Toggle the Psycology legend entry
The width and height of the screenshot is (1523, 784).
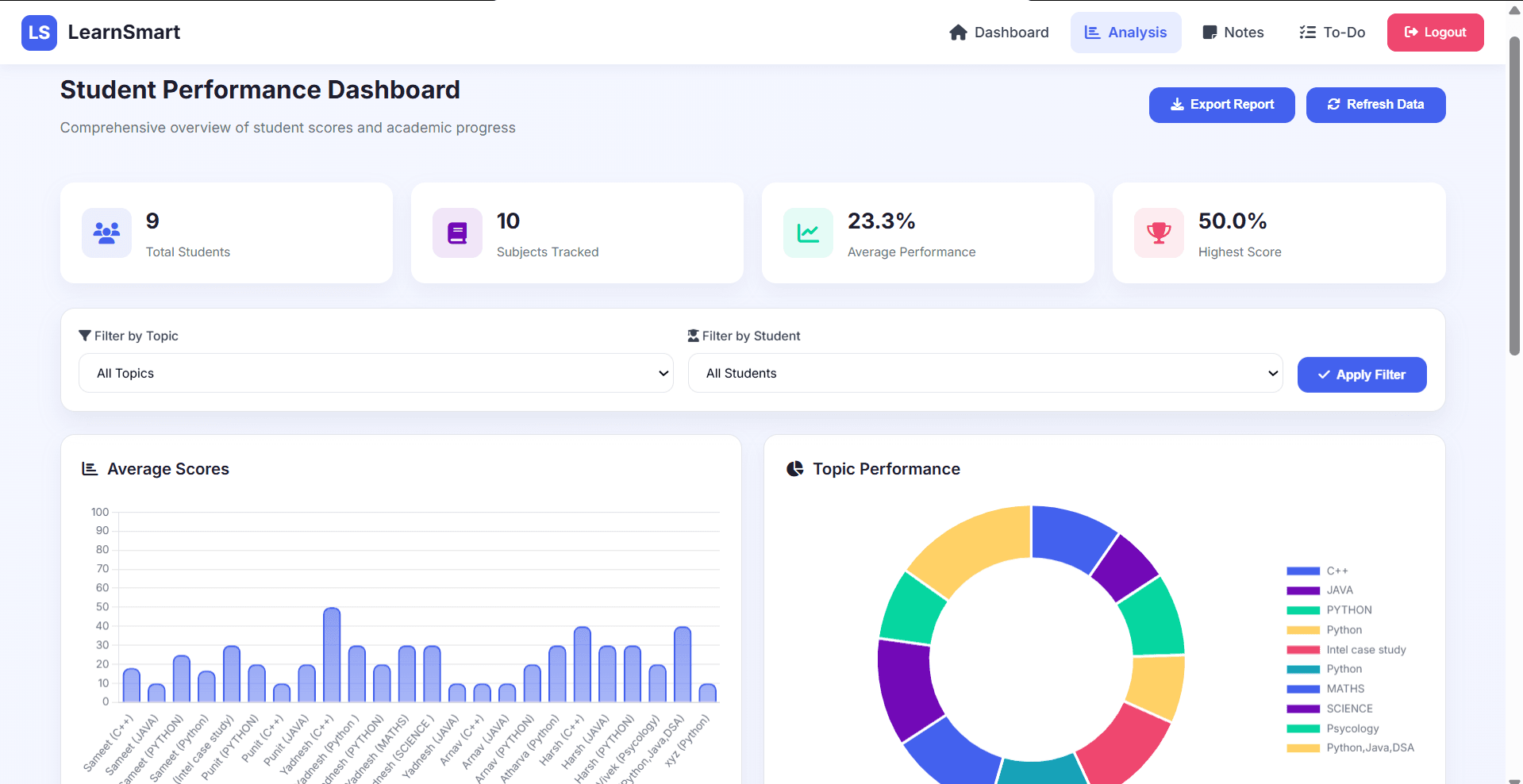1333,728
